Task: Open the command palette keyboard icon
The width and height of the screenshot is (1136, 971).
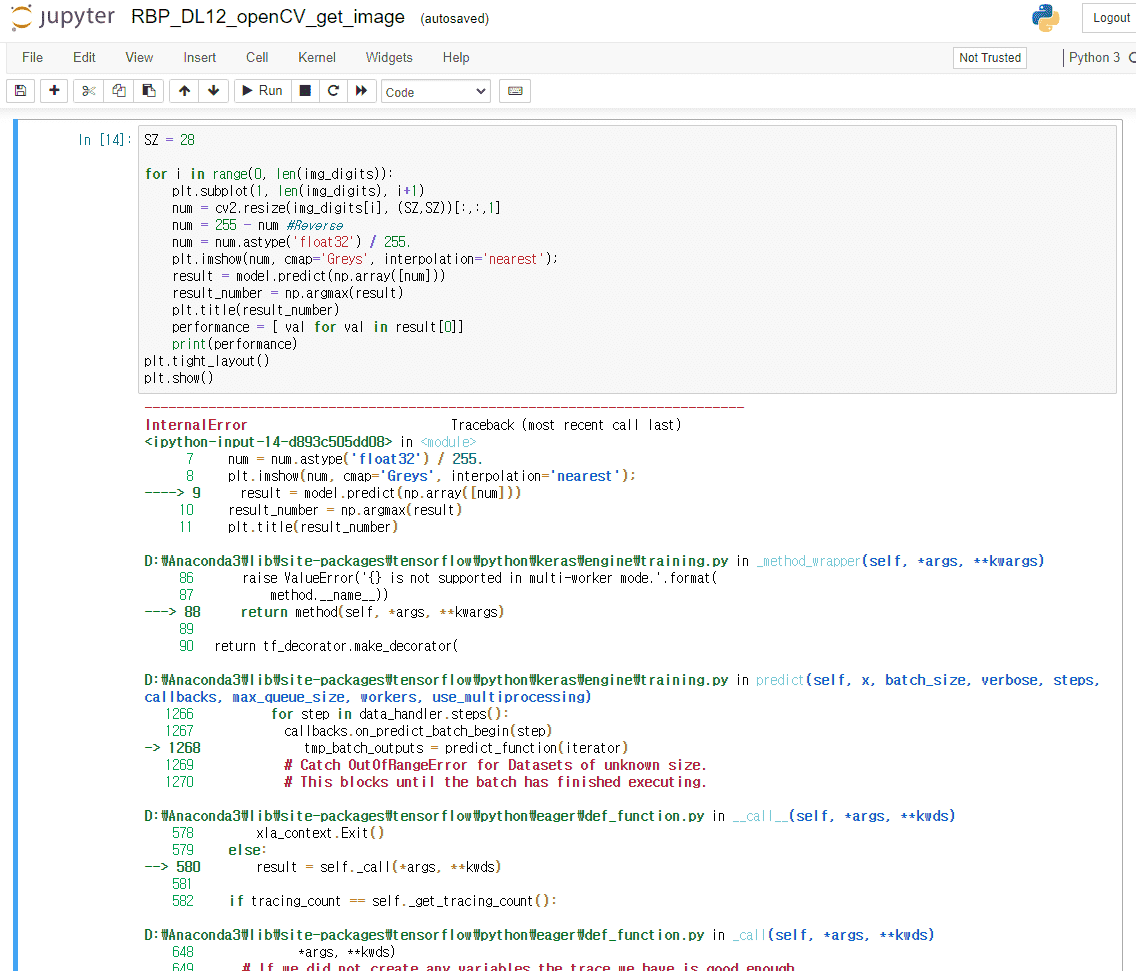Action: pos(515,91)
